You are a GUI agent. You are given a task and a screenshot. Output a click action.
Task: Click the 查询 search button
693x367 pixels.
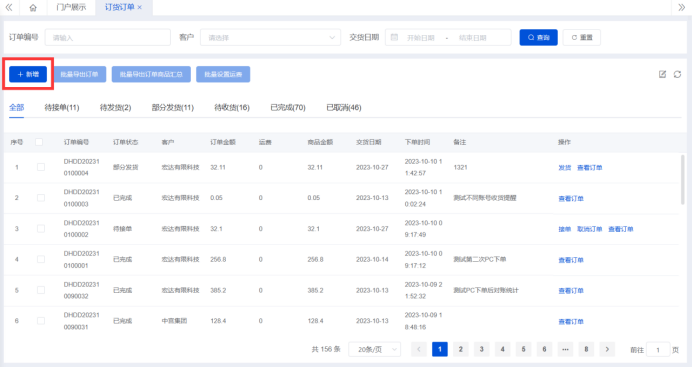[x=538, y=38]
